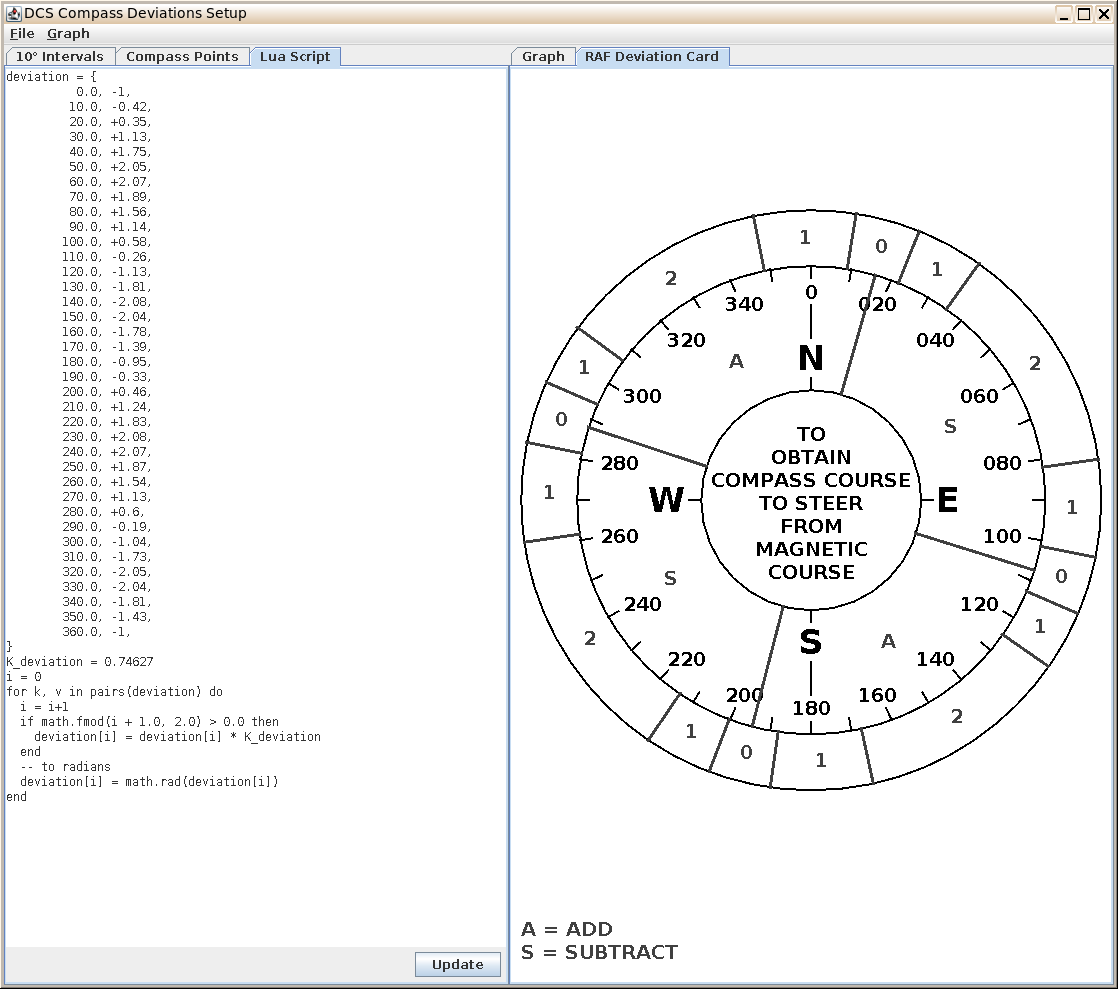Click the large N on compass card

tap(811, 358)
